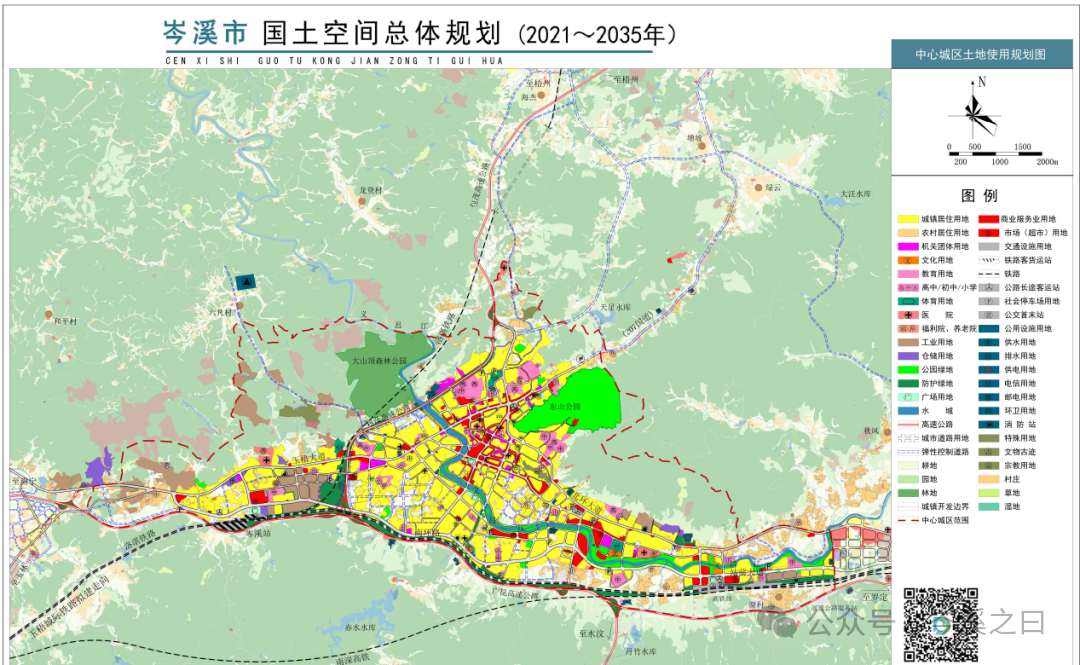
Task: Select the 城市道路用地 legend symbol
Action: pos(908,438)
